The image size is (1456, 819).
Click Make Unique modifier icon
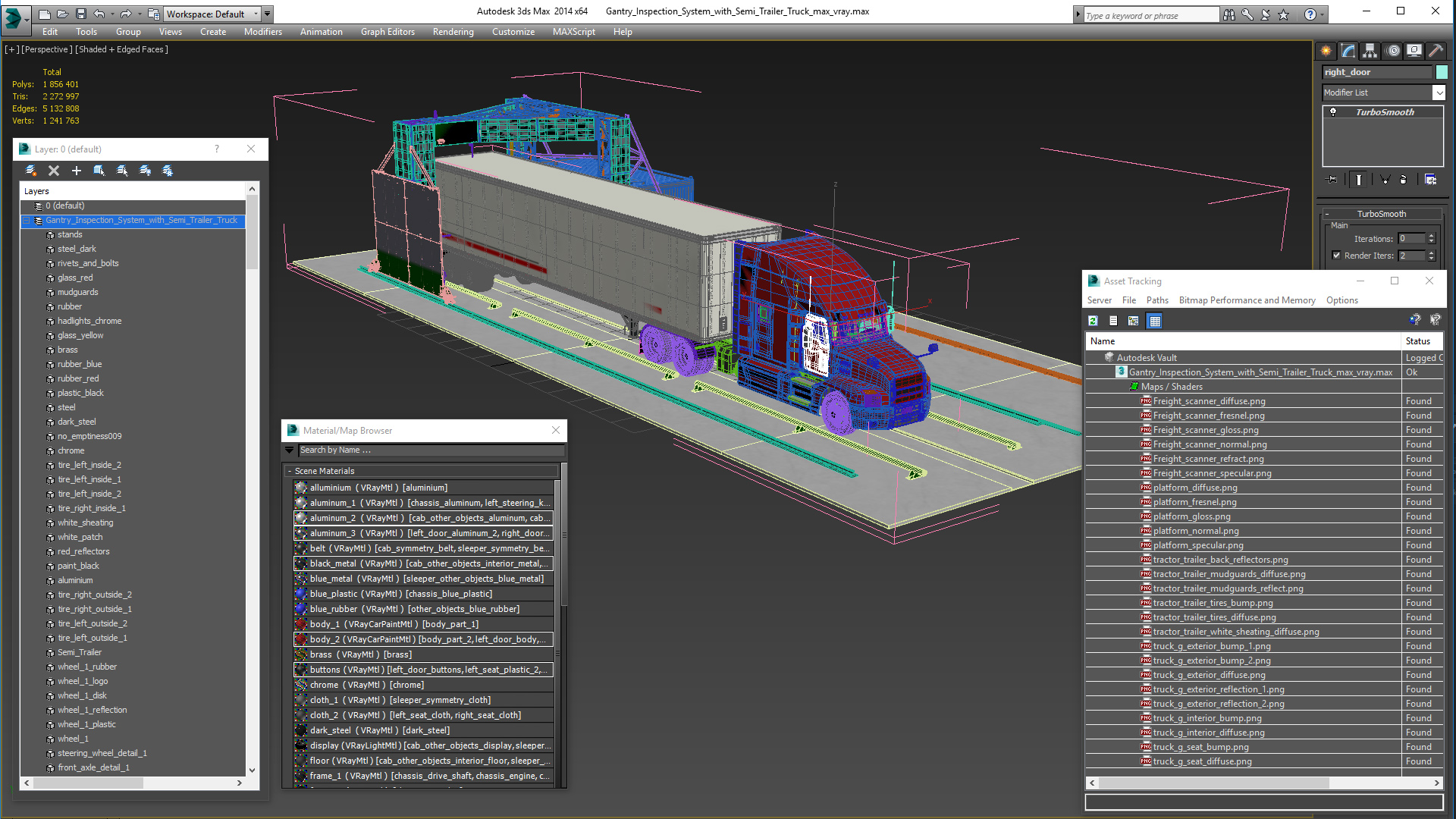1385,180
